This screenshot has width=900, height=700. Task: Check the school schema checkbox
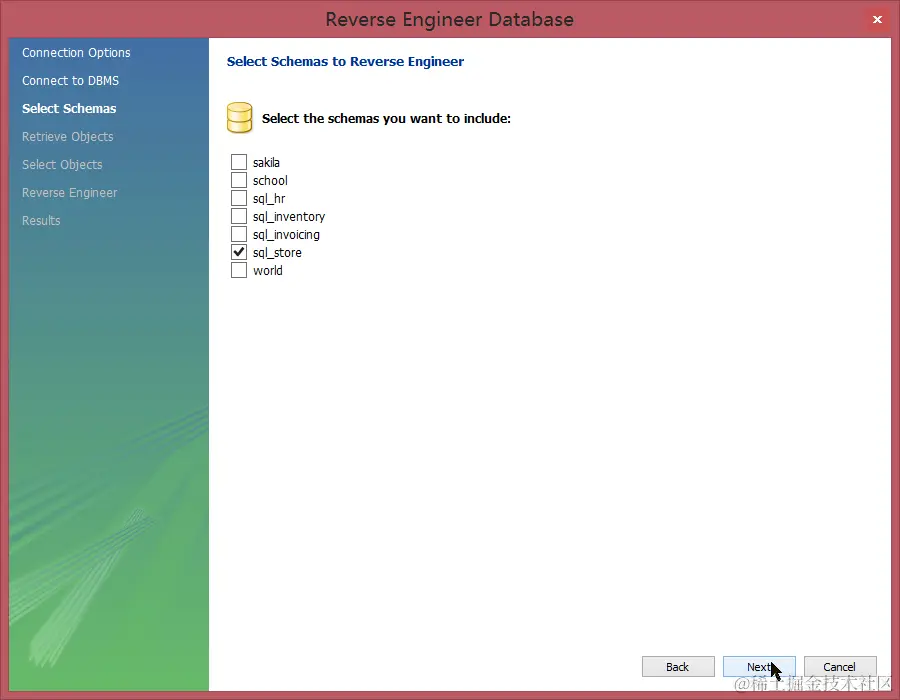pos(239,180)
